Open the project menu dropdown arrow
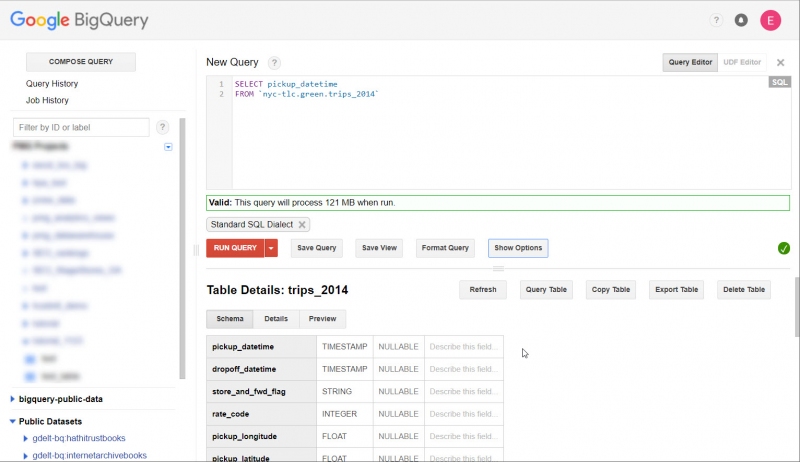Viewport: 800px width, 462px height. (x=168, y=147)
